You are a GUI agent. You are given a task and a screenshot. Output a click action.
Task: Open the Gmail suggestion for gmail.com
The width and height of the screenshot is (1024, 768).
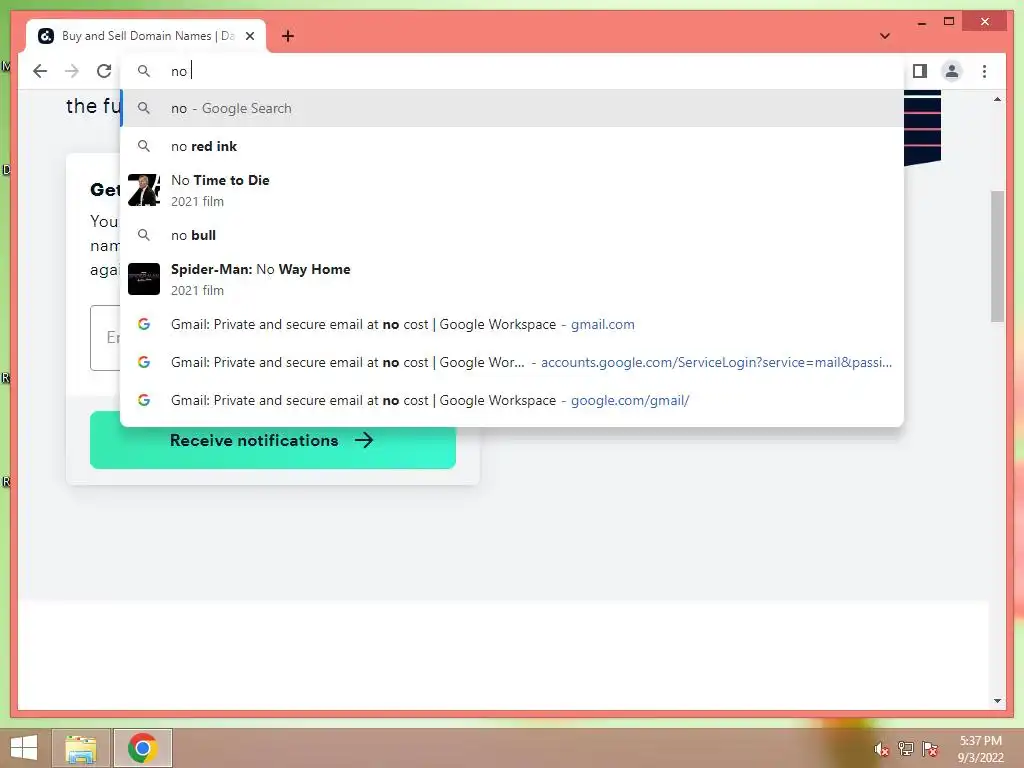coord(513,325)
